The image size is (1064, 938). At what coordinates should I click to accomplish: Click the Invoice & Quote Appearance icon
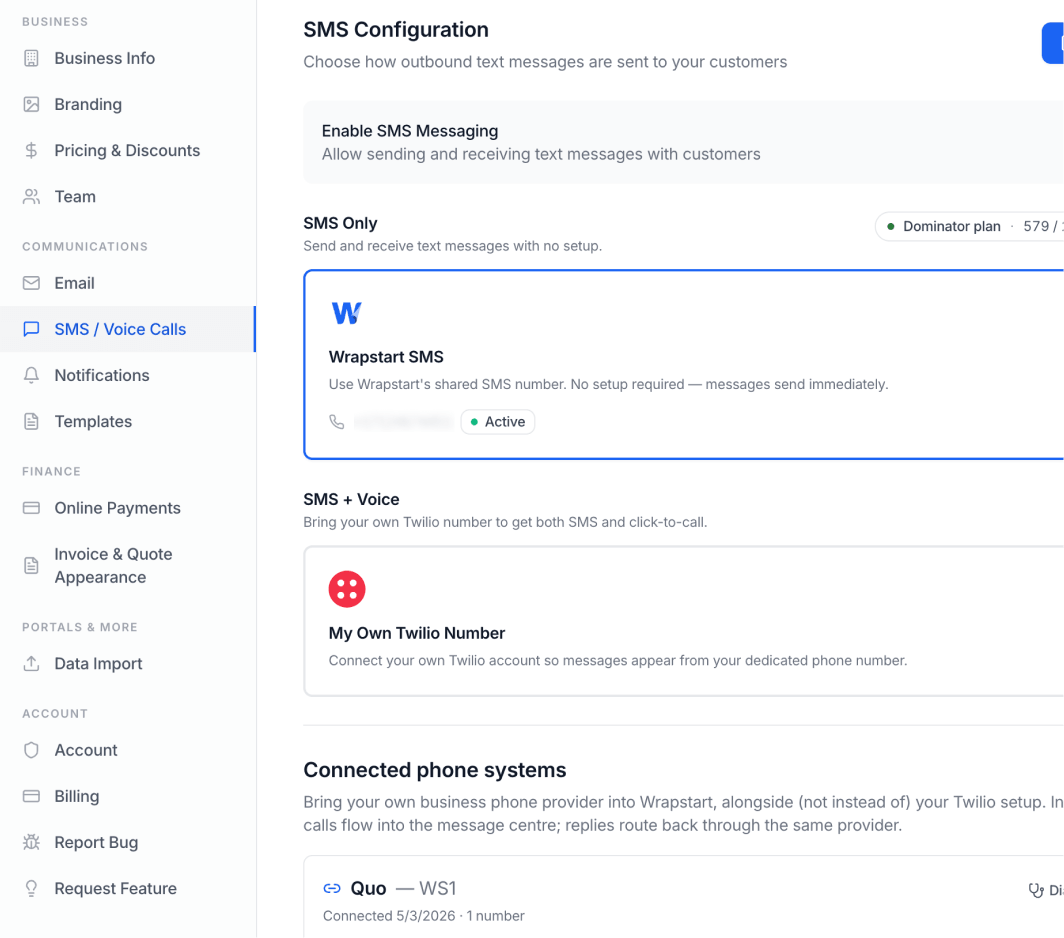pos(31,565)
